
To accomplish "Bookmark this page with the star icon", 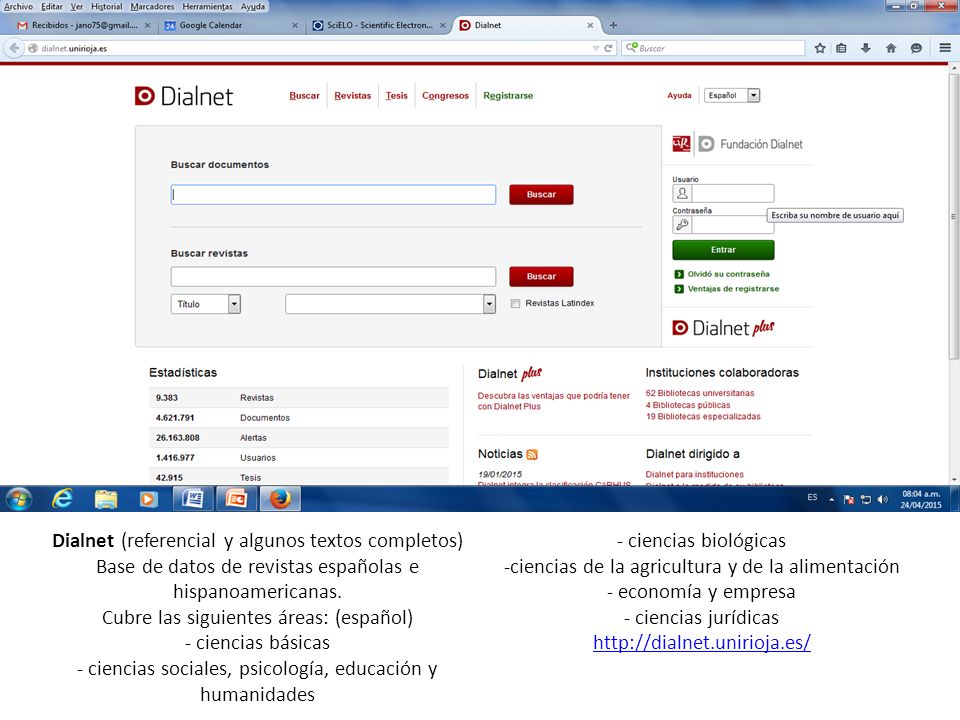I will tap(820, 48).
